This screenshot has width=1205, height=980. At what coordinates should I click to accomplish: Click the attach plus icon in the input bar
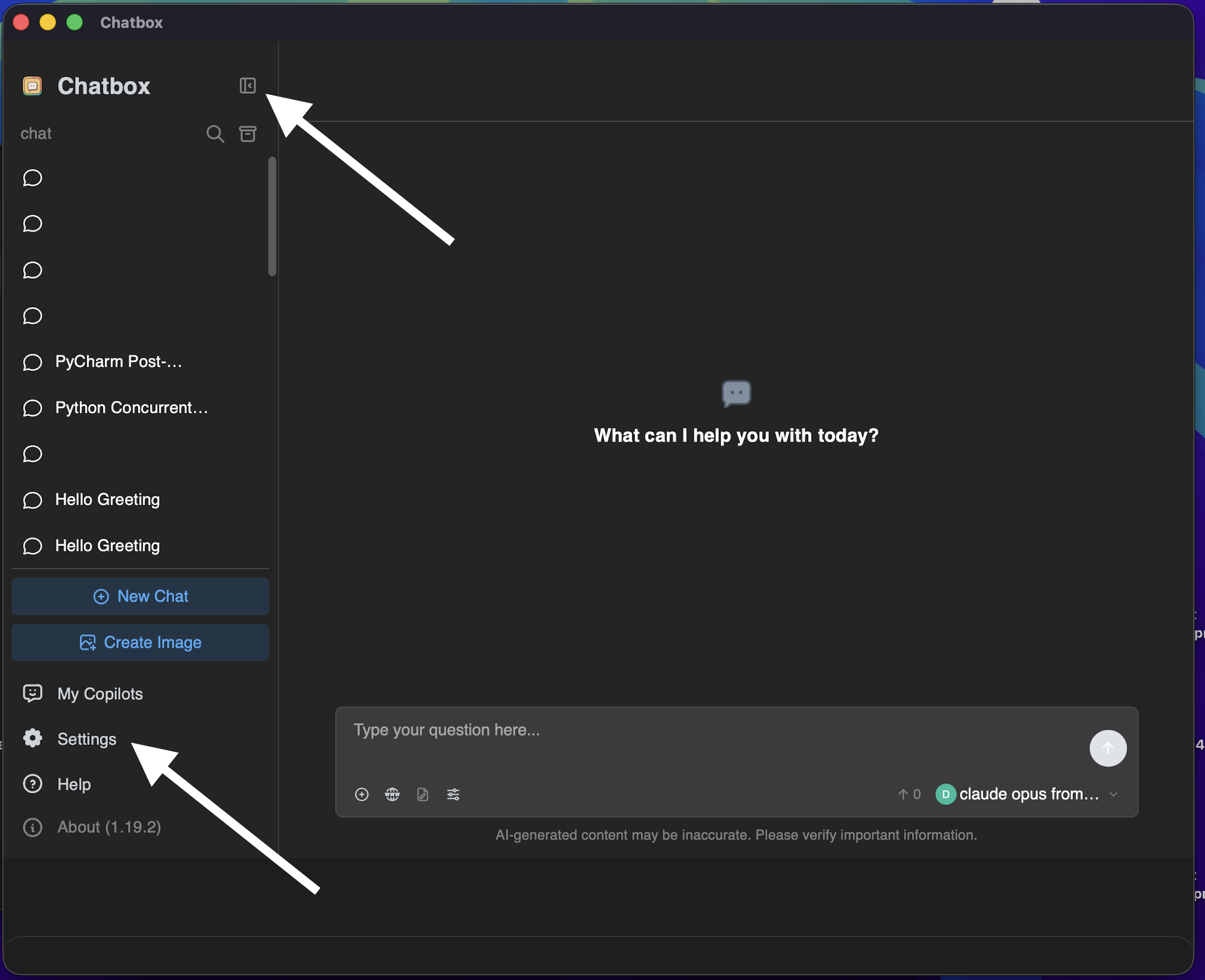(361, 794)
